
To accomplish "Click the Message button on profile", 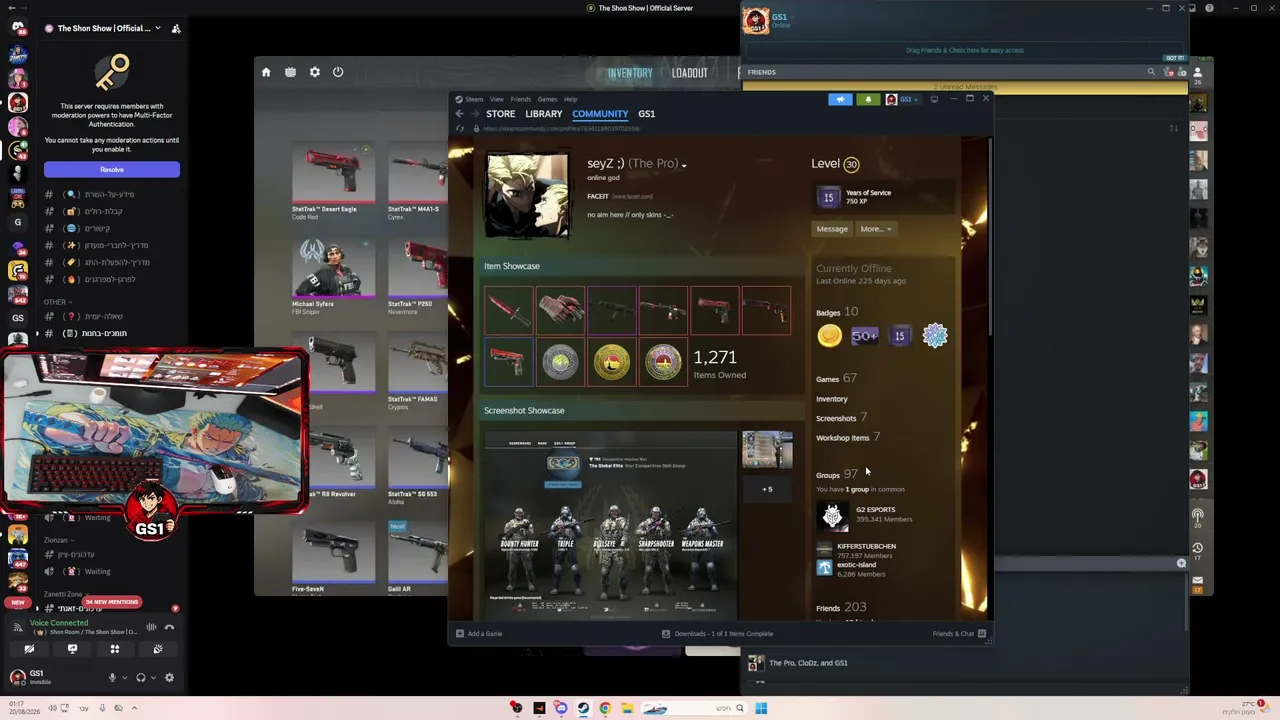I will coord(832,229).
